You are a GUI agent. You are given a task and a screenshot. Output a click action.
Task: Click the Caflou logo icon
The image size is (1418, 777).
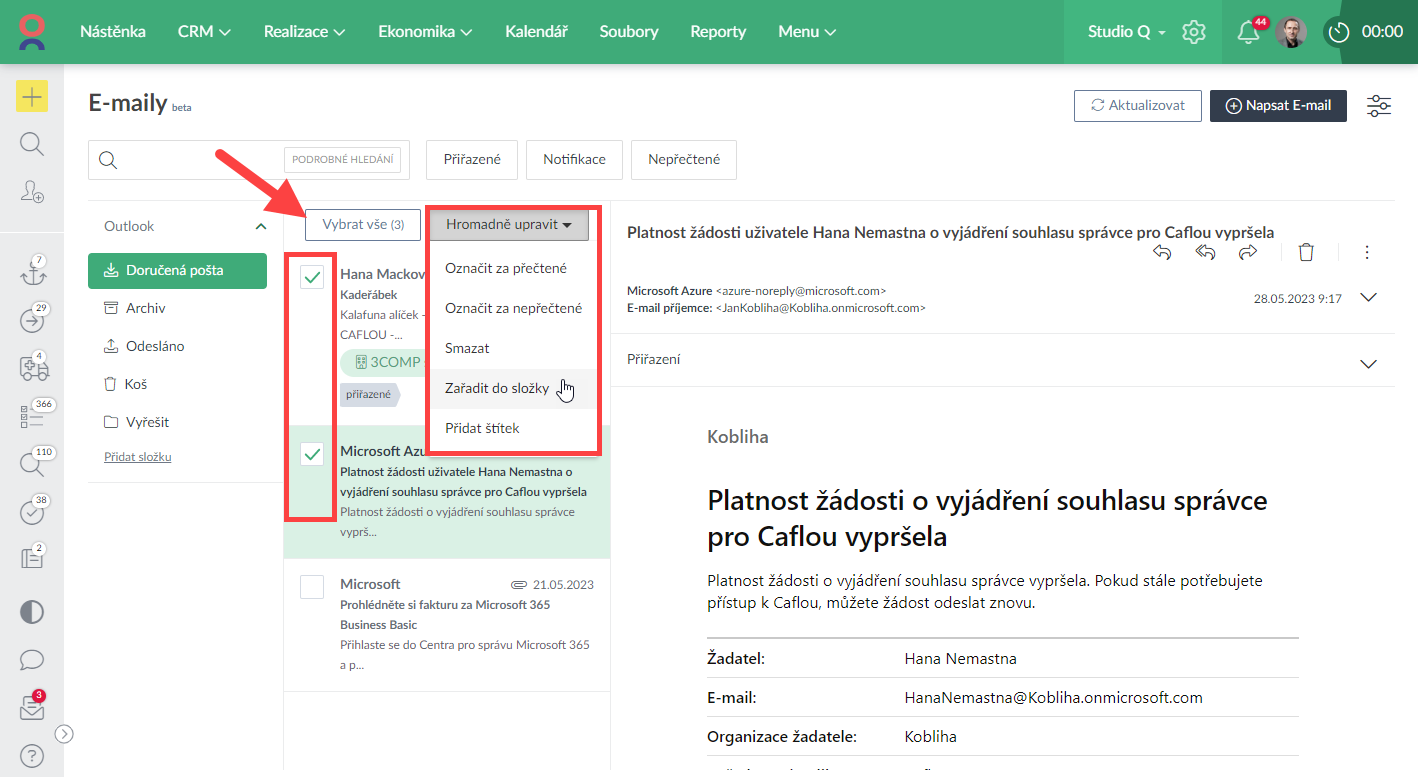(32, 31)
